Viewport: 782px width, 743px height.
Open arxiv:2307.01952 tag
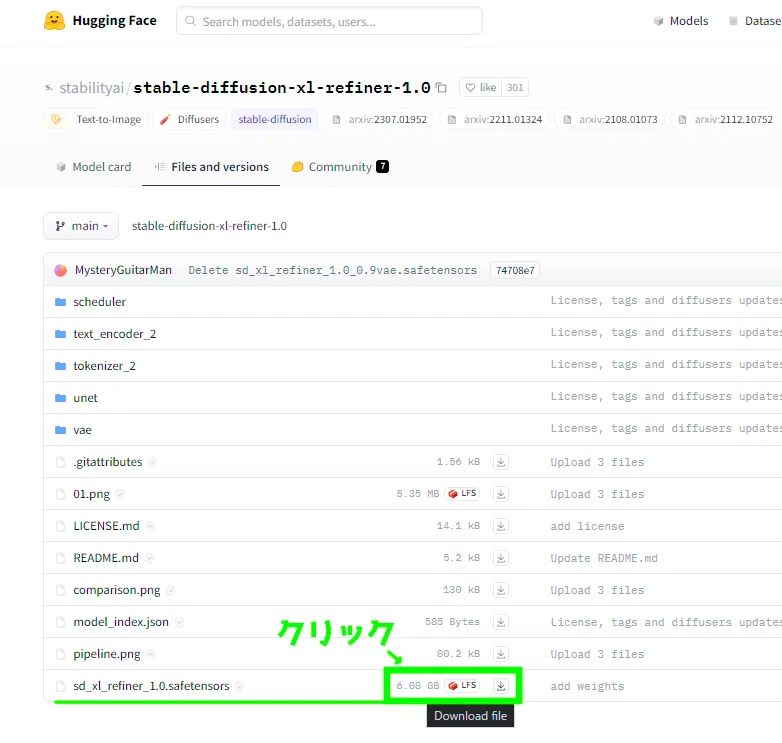click(380, 120)
